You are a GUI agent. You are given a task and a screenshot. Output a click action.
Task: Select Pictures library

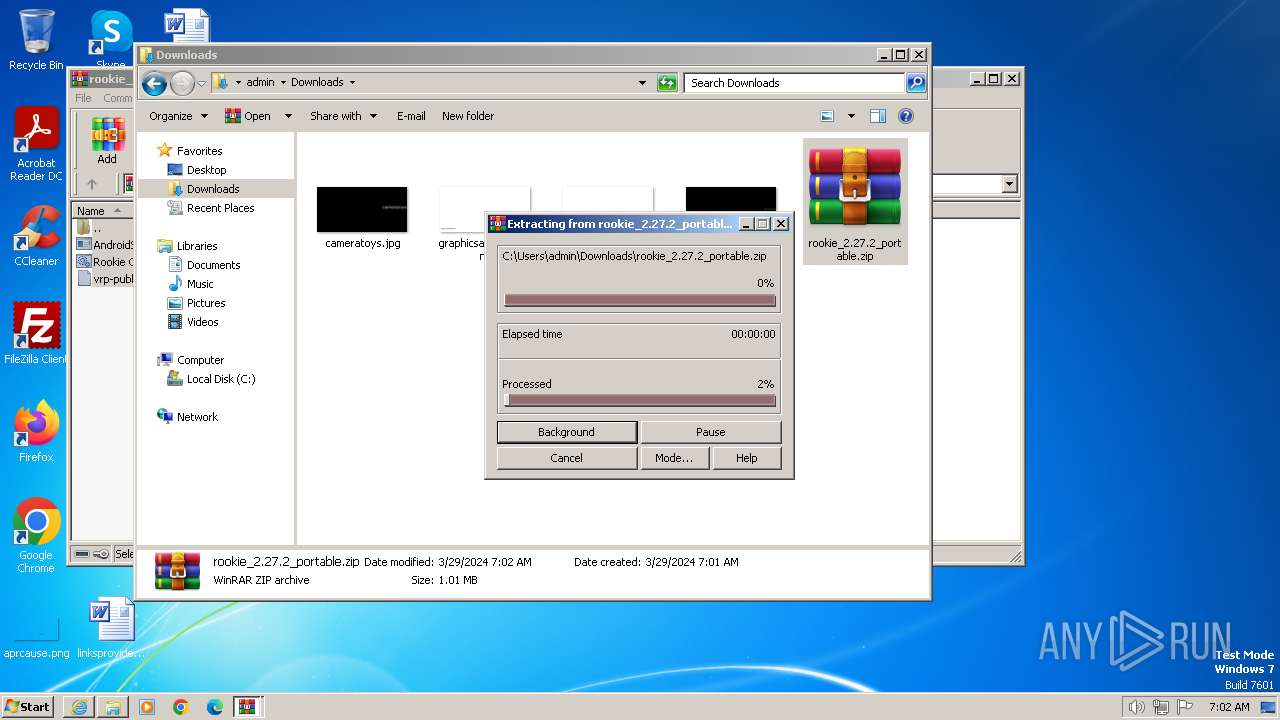coord(206,303)
